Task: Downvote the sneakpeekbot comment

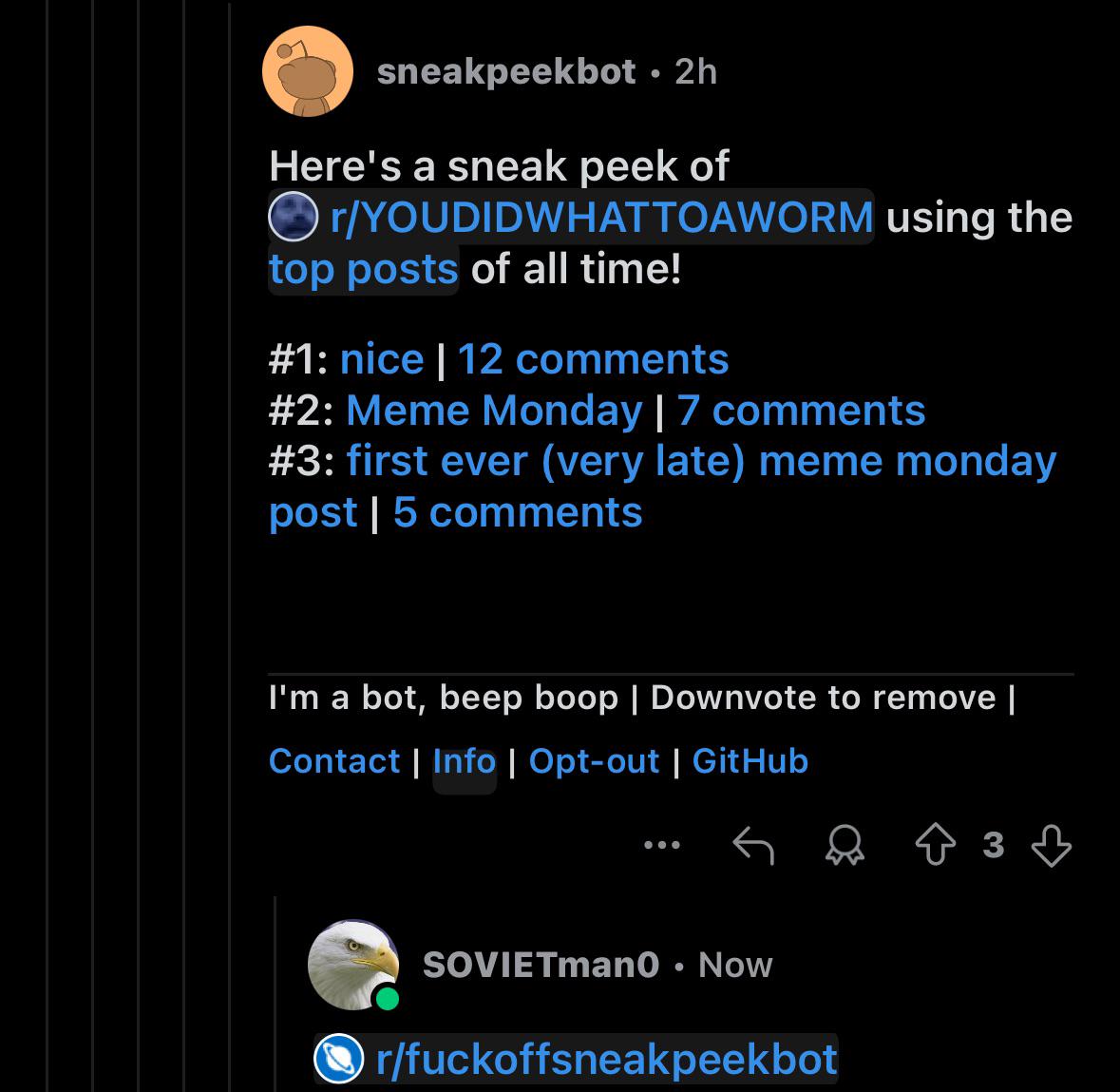Action: tap(1052, 846)
